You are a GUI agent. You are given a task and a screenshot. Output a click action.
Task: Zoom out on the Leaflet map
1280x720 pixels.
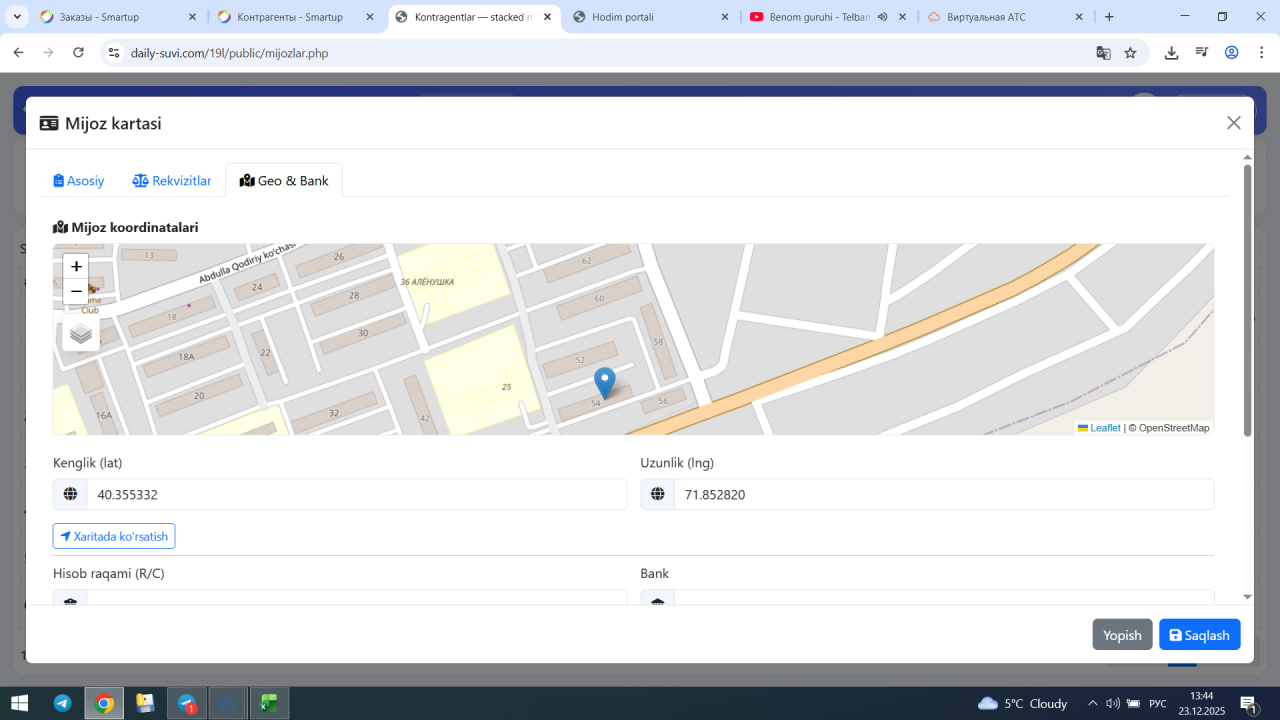(x=76, y=291)
